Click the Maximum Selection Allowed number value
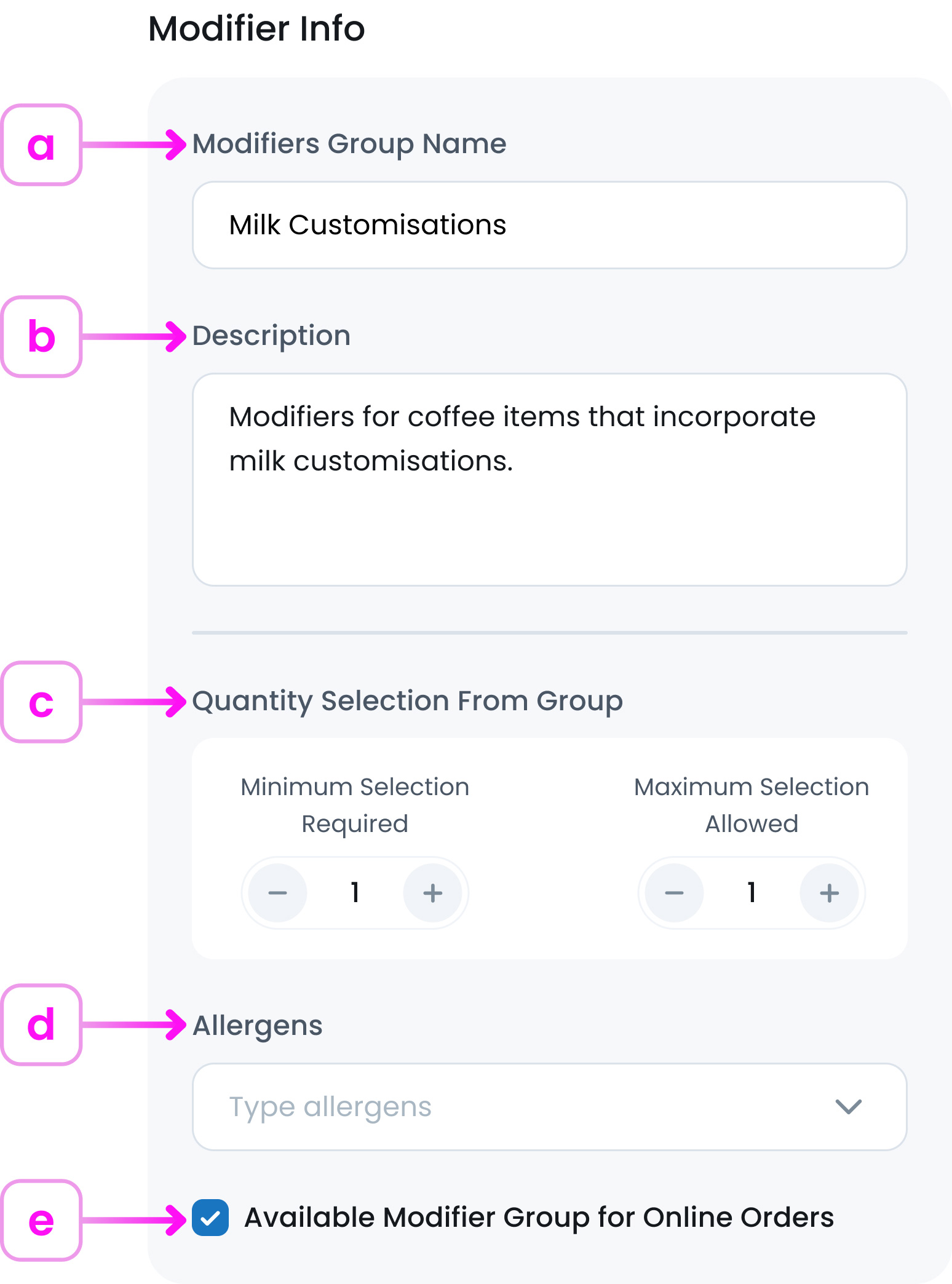This screenshot has width=952, height=1284. (752, 893)
